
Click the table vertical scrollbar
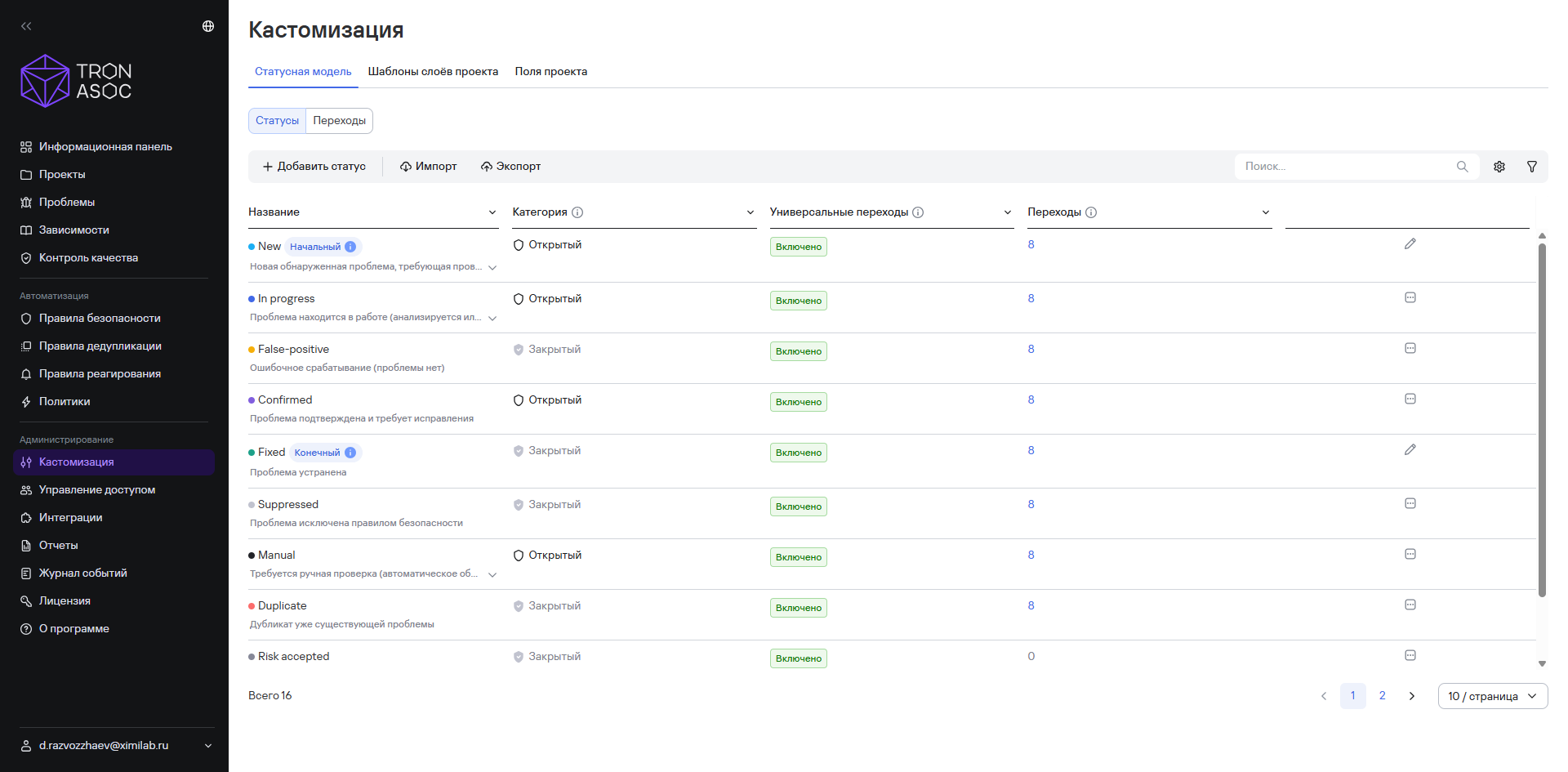1542,421
